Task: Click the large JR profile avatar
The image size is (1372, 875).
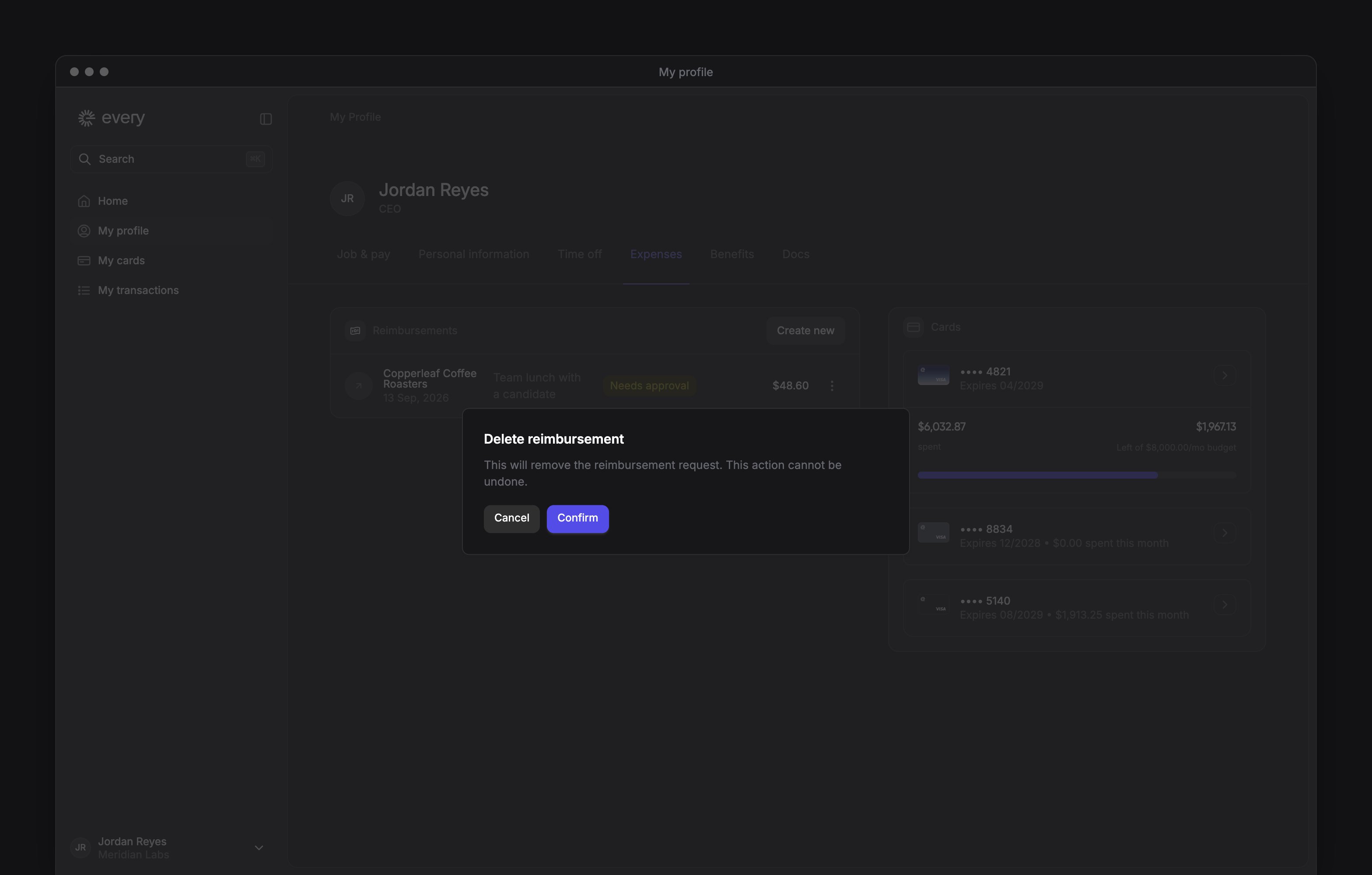Action: click(x=347, y=198)
